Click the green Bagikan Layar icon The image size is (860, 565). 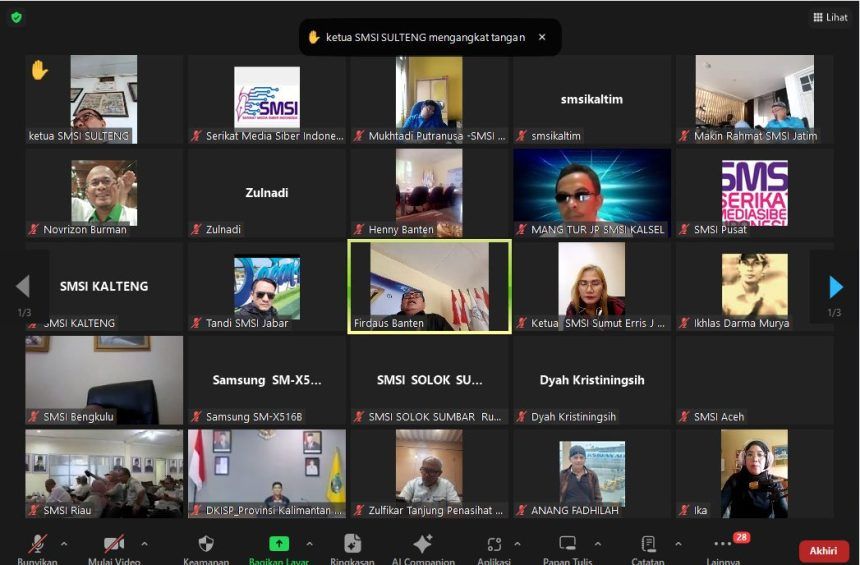click(279, 544)
